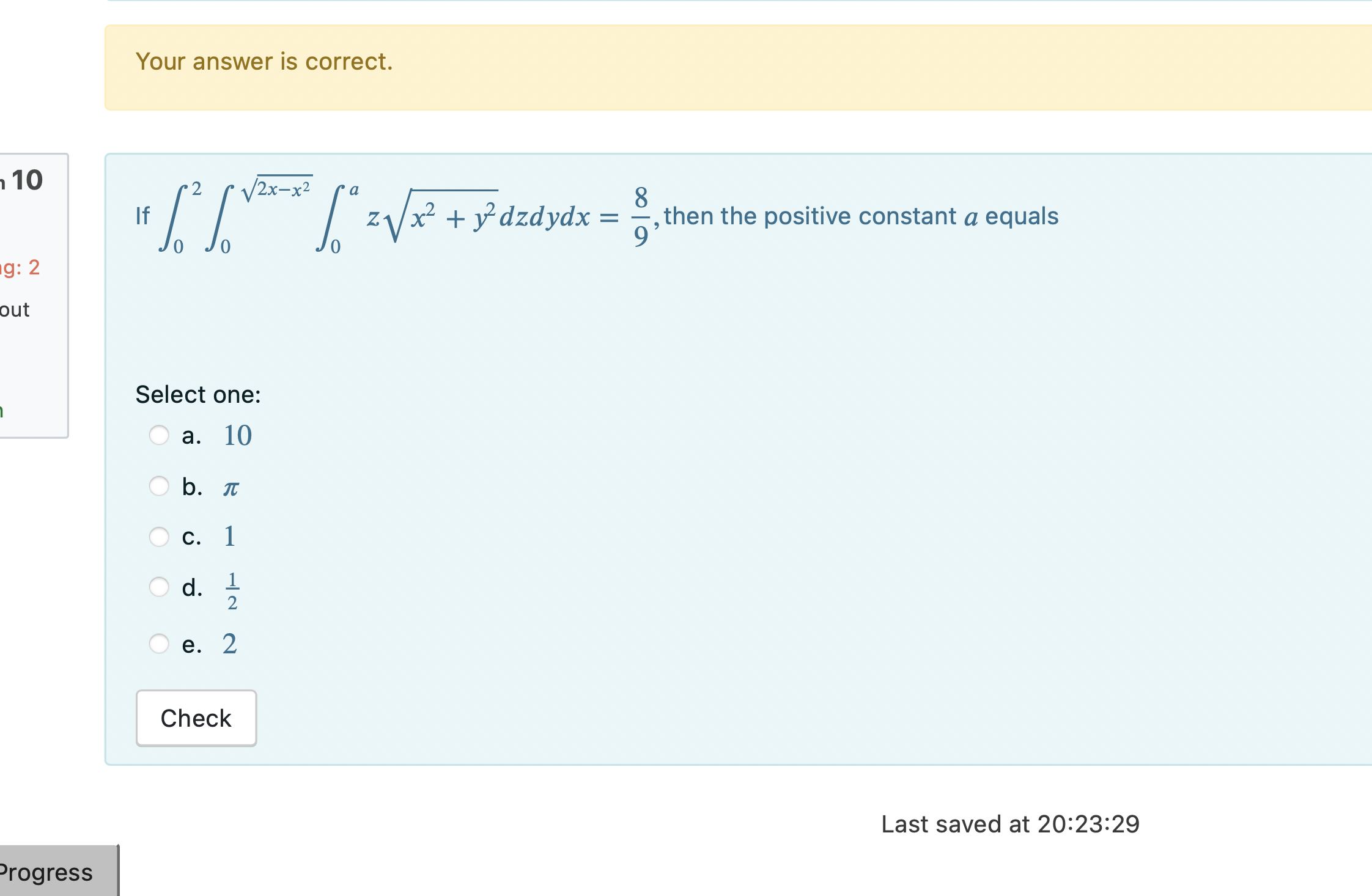The width and height of the screenshot is (1372, 896).
Task: Click the fraction 8/9 in the equation
Action: pos(640,215)
